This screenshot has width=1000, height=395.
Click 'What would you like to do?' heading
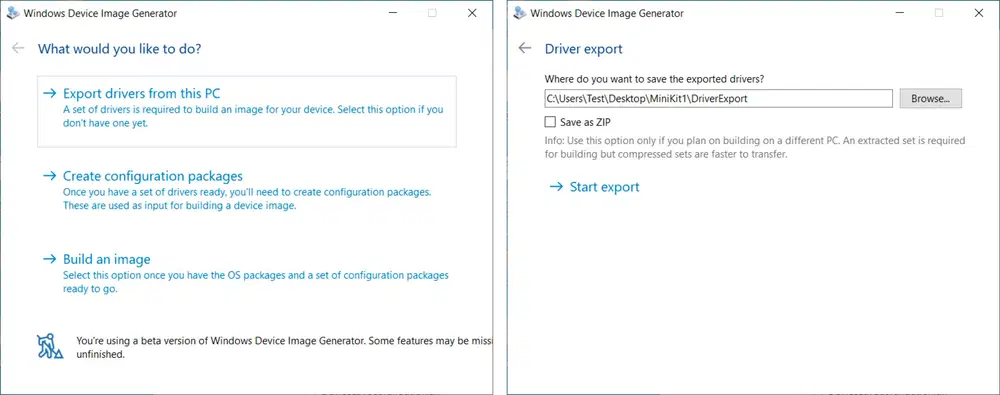[x=120, y=48]
